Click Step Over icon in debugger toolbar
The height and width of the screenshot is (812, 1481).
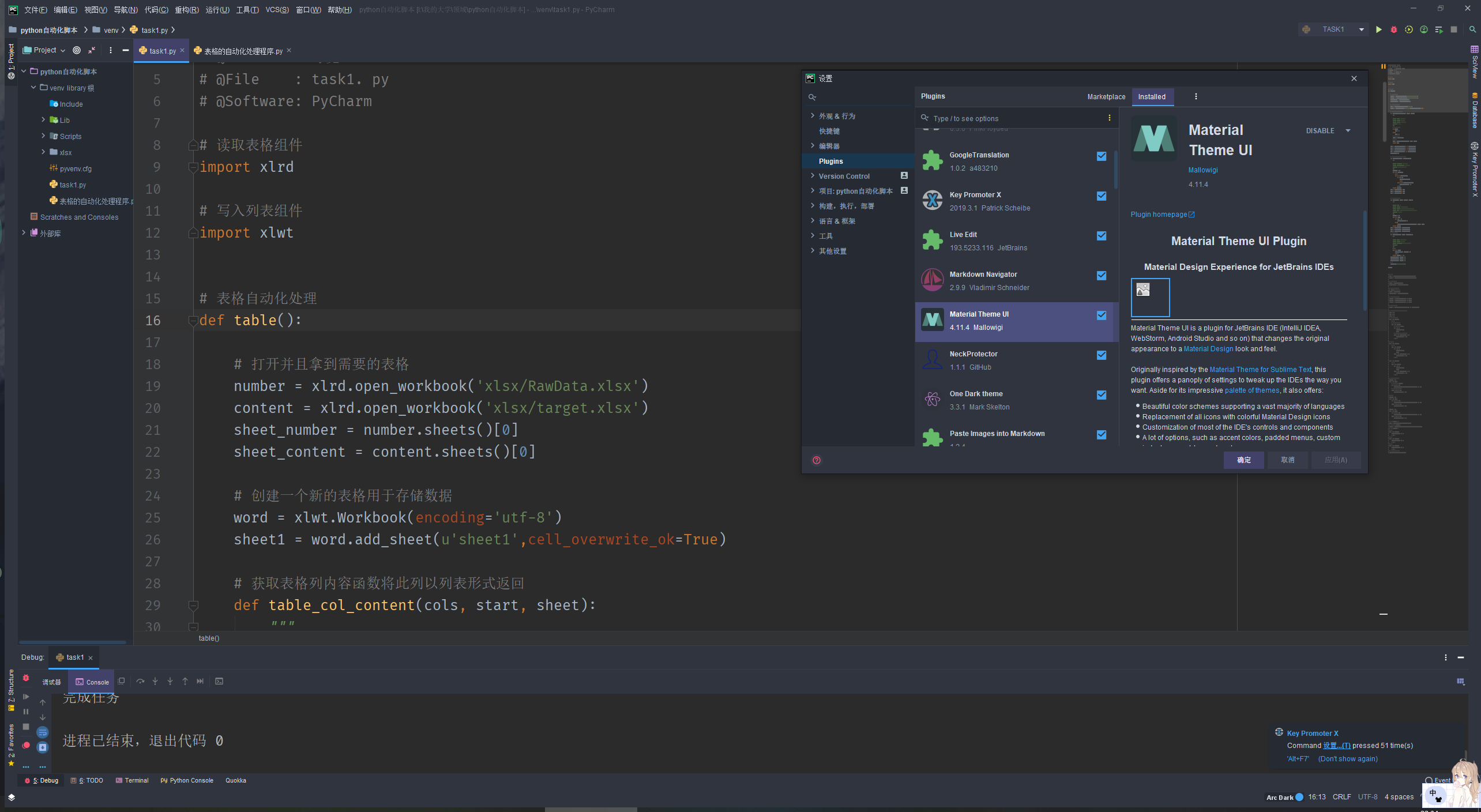tap(140, 681)
